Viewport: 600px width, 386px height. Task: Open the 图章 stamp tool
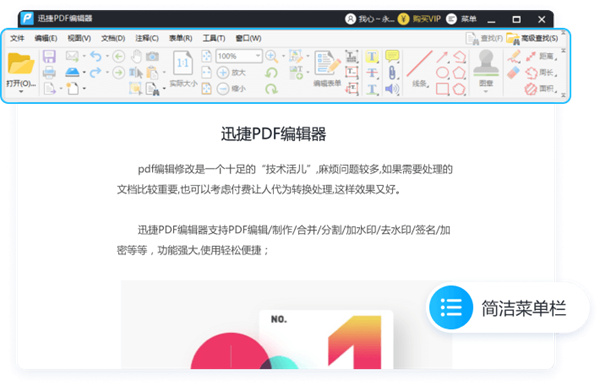tap(486, 68)
